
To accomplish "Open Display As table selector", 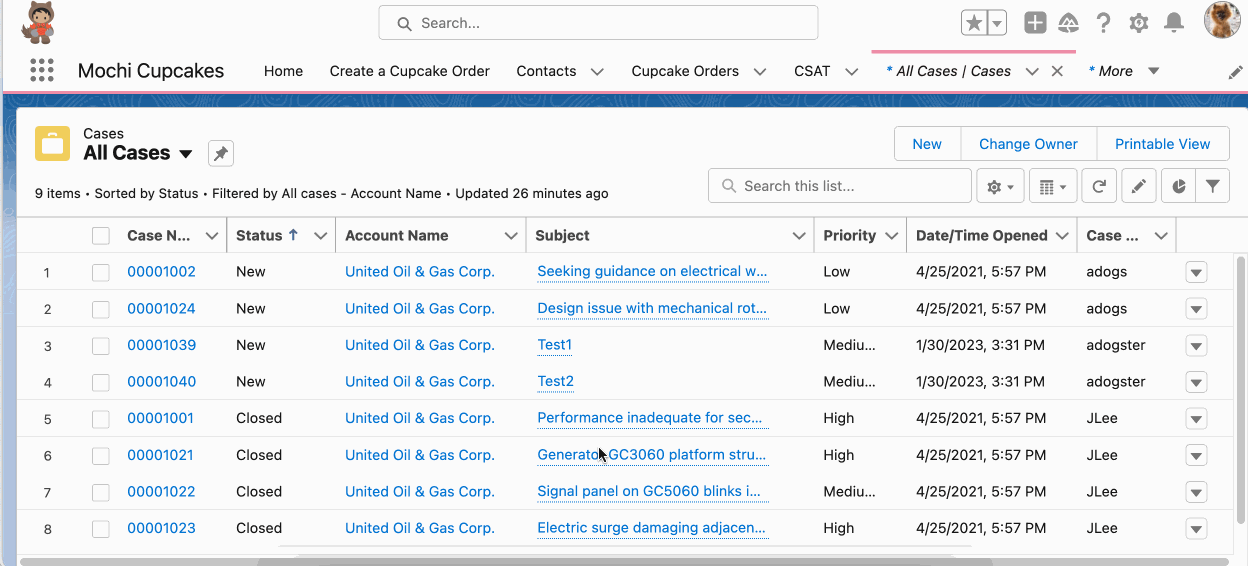I will click(1053, 187).
